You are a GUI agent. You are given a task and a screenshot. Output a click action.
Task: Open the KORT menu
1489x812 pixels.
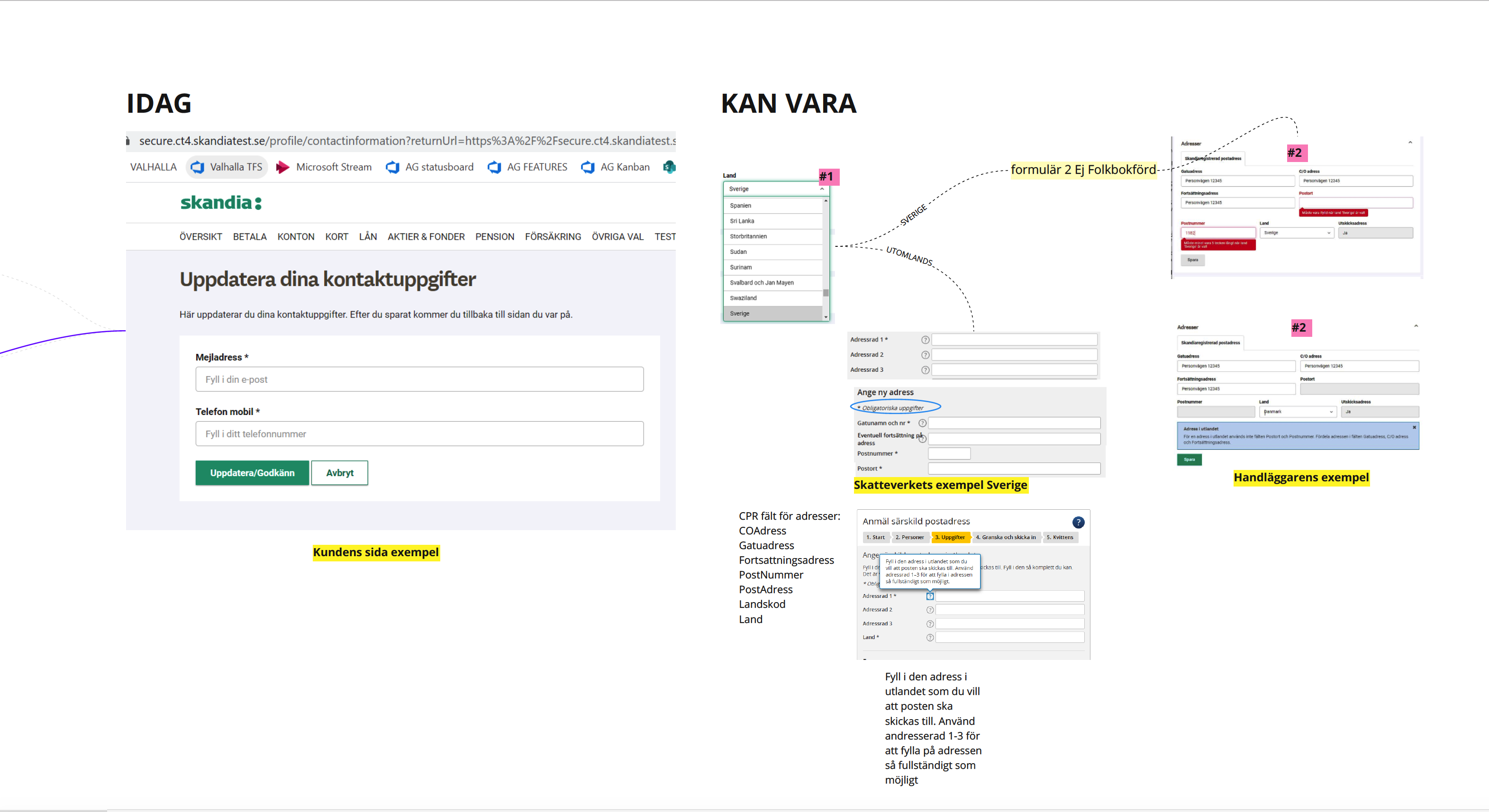pos(336,236)
